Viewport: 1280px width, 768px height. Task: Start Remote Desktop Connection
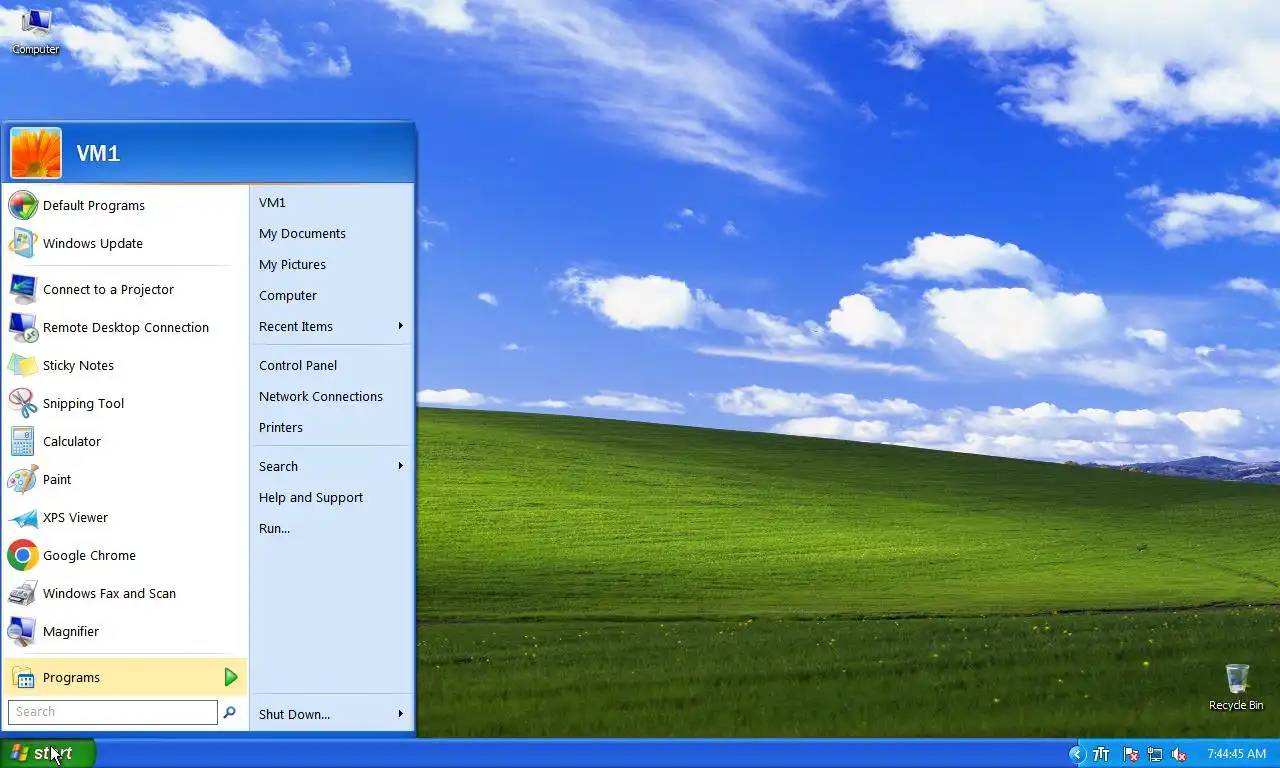point(125,327)
